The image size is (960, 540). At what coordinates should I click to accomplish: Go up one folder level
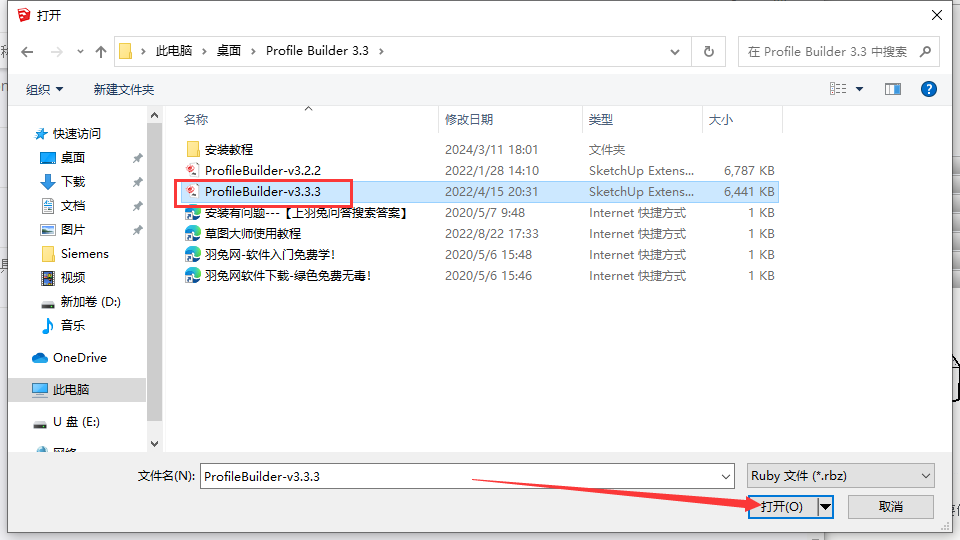click(101, 52)
